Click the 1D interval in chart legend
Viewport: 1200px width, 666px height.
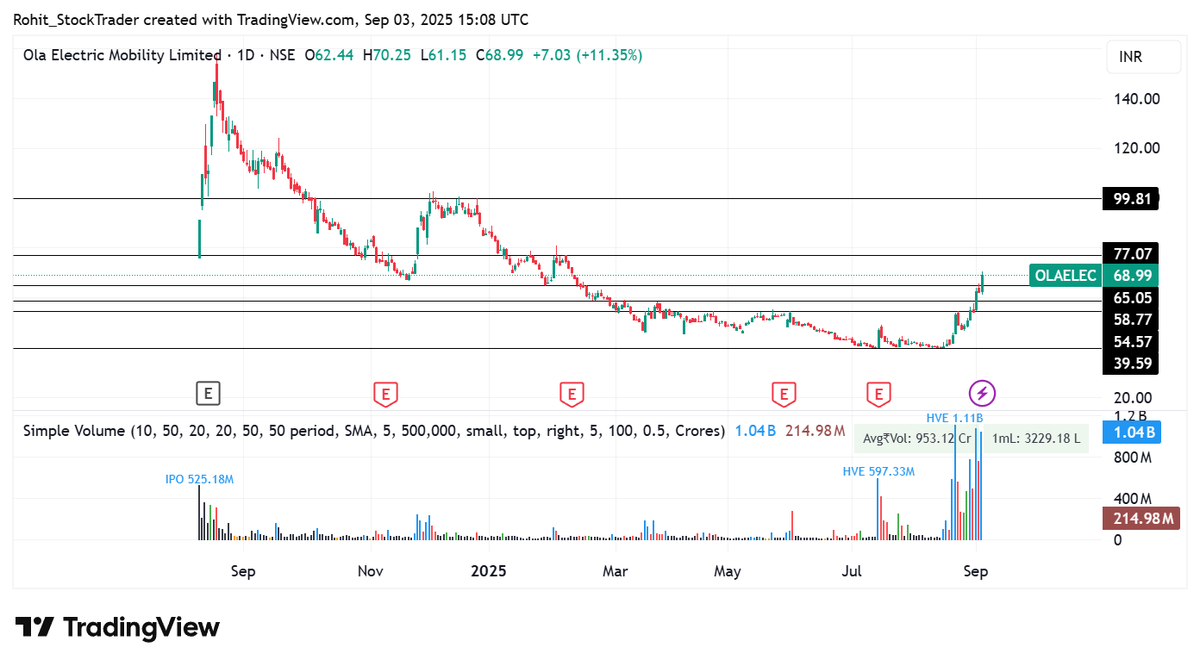244,55
